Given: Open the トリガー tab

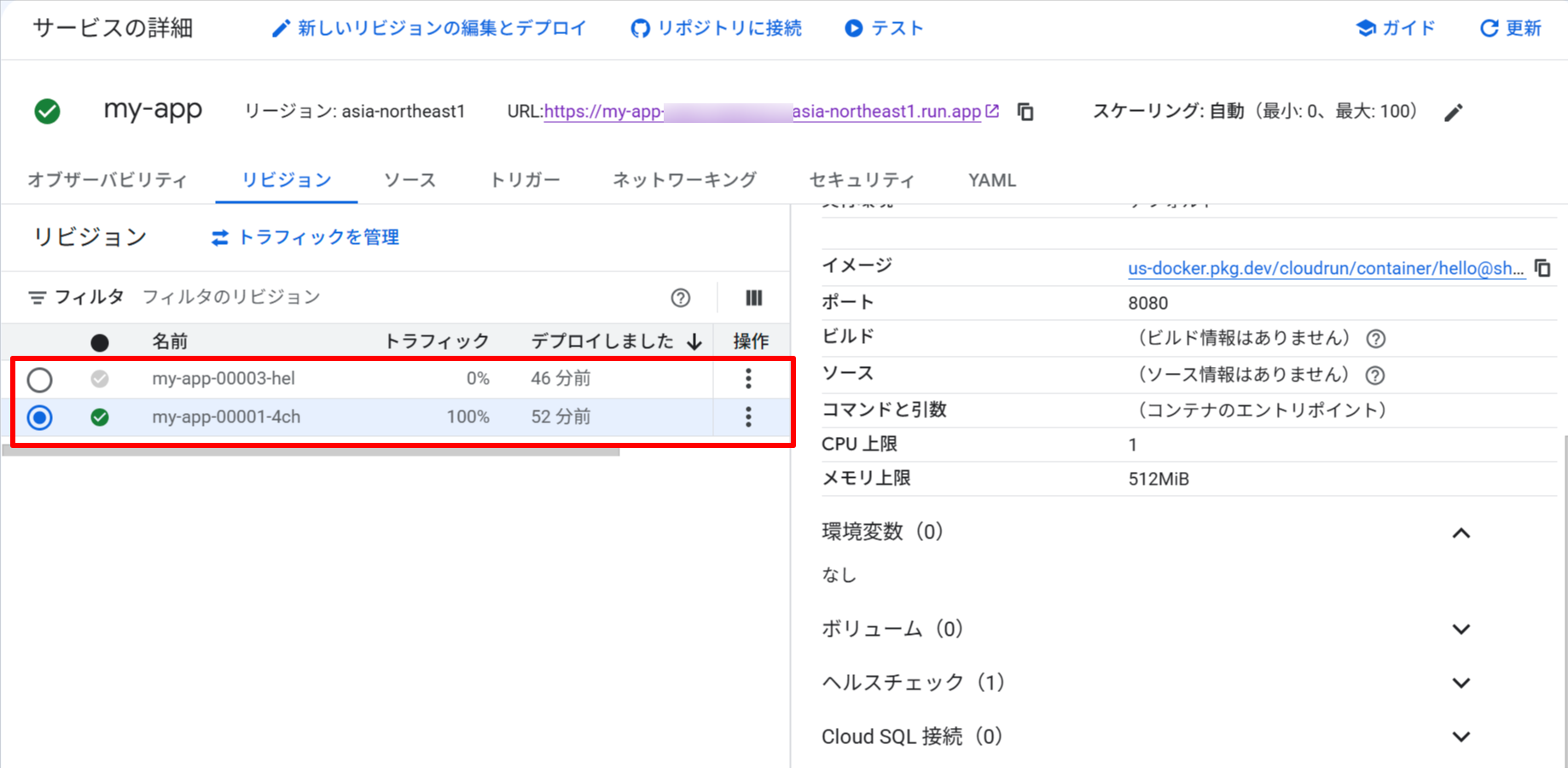Looking at the screenshot, I should (525, 180).
